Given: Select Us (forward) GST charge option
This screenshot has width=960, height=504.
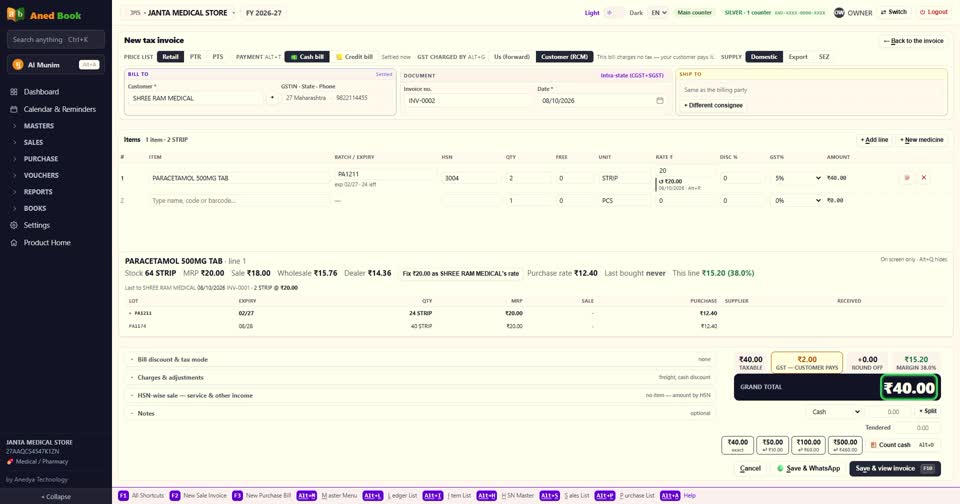Looking at the screenshot, I should (511, 57).
